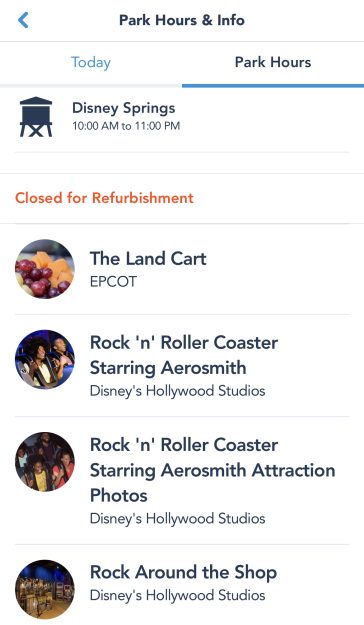This screenshot has width=364, height=625.
Task: Tap Rock Around the Shop thumbnail
Action: pyautogui.click(x=45, y=590)
